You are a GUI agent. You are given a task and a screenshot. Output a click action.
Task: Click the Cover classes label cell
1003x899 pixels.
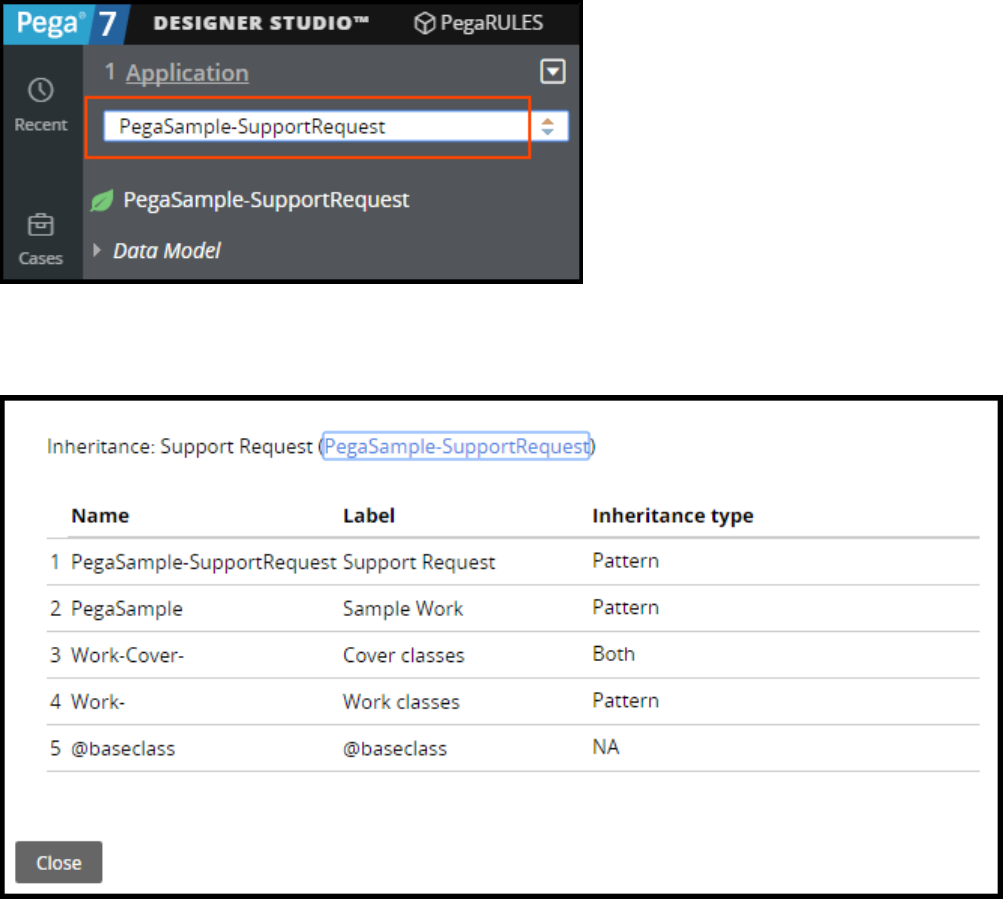tap(404, 655)
